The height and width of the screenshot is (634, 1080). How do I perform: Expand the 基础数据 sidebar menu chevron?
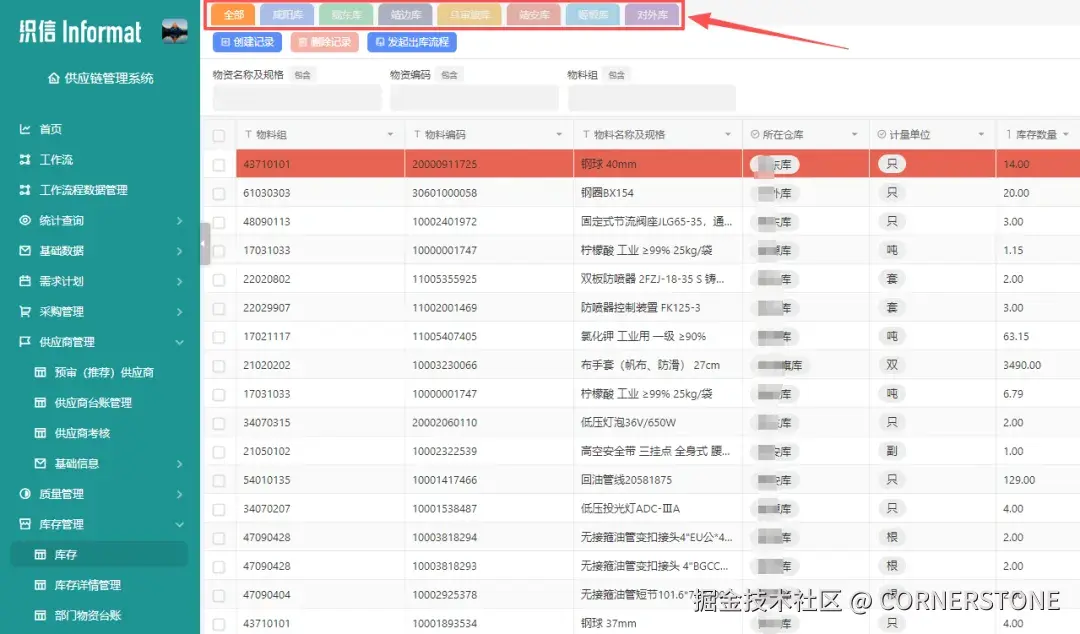[179, 251]
